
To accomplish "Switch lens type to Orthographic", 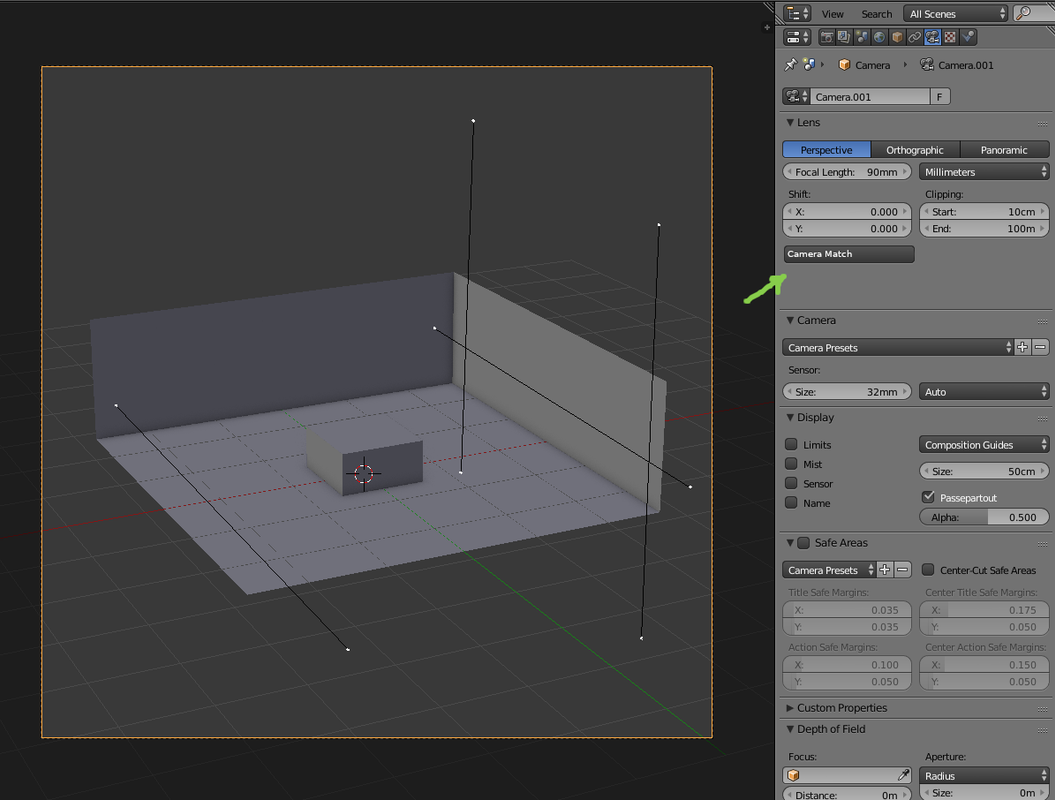I will coord(914,149).
